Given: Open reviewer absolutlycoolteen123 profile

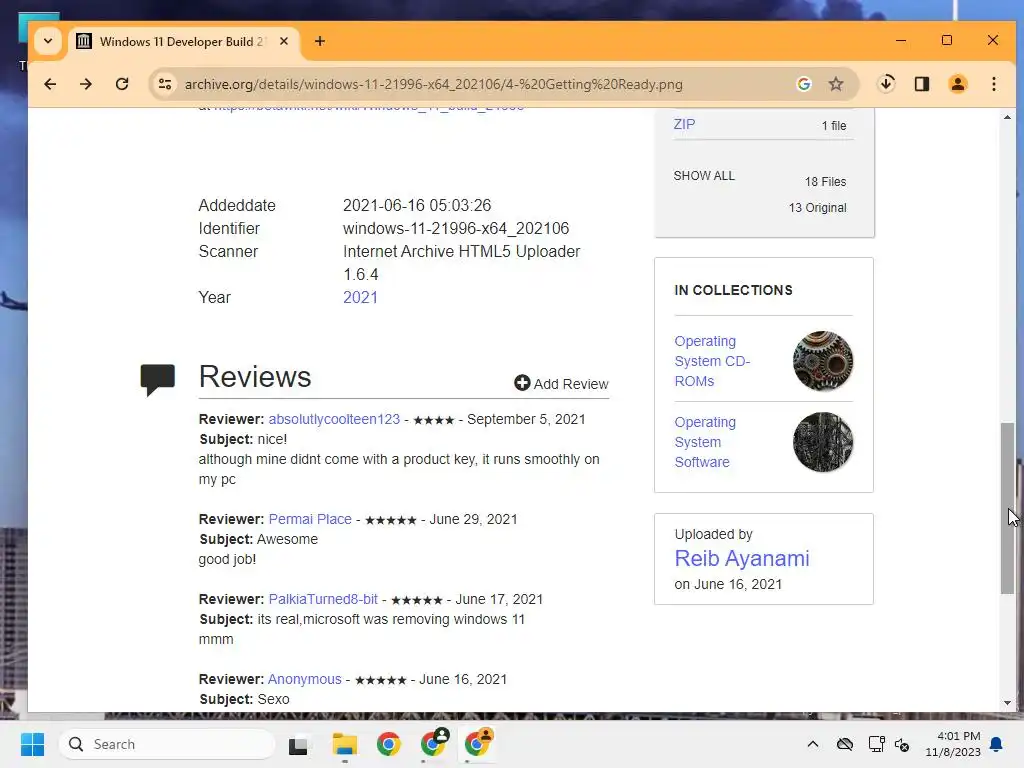Looking at the screenshot, I should click(334, 419).
